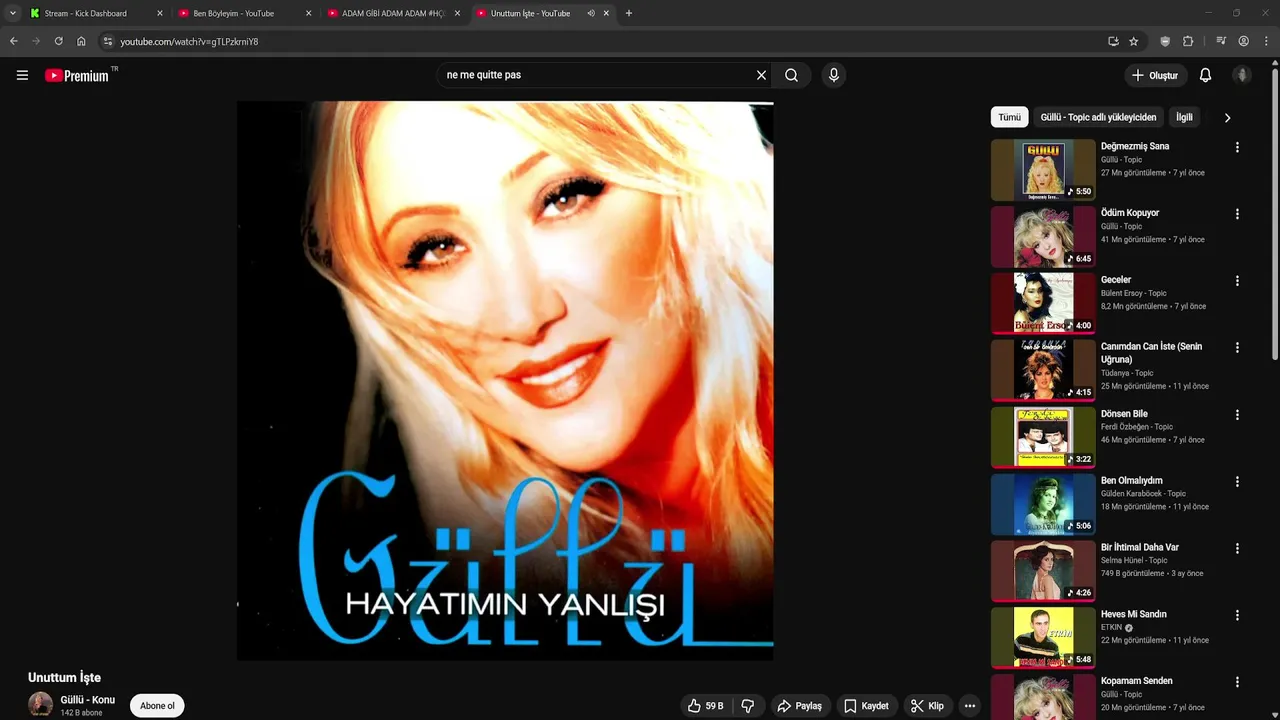This screenshot has height=720, width=1280.
Task: Open the account avatar menu
Action: (x=1242, y=75)
